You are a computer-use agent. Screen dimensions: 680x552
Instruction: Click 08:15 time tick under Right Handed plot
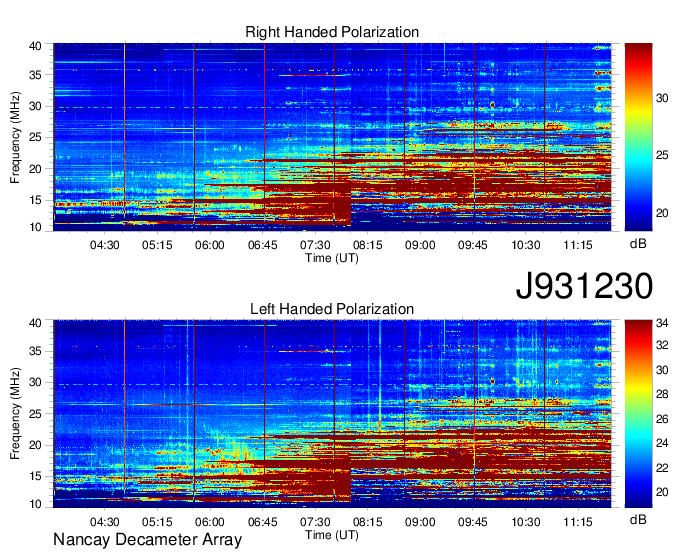pyautogui.click(x=367, y=245)
